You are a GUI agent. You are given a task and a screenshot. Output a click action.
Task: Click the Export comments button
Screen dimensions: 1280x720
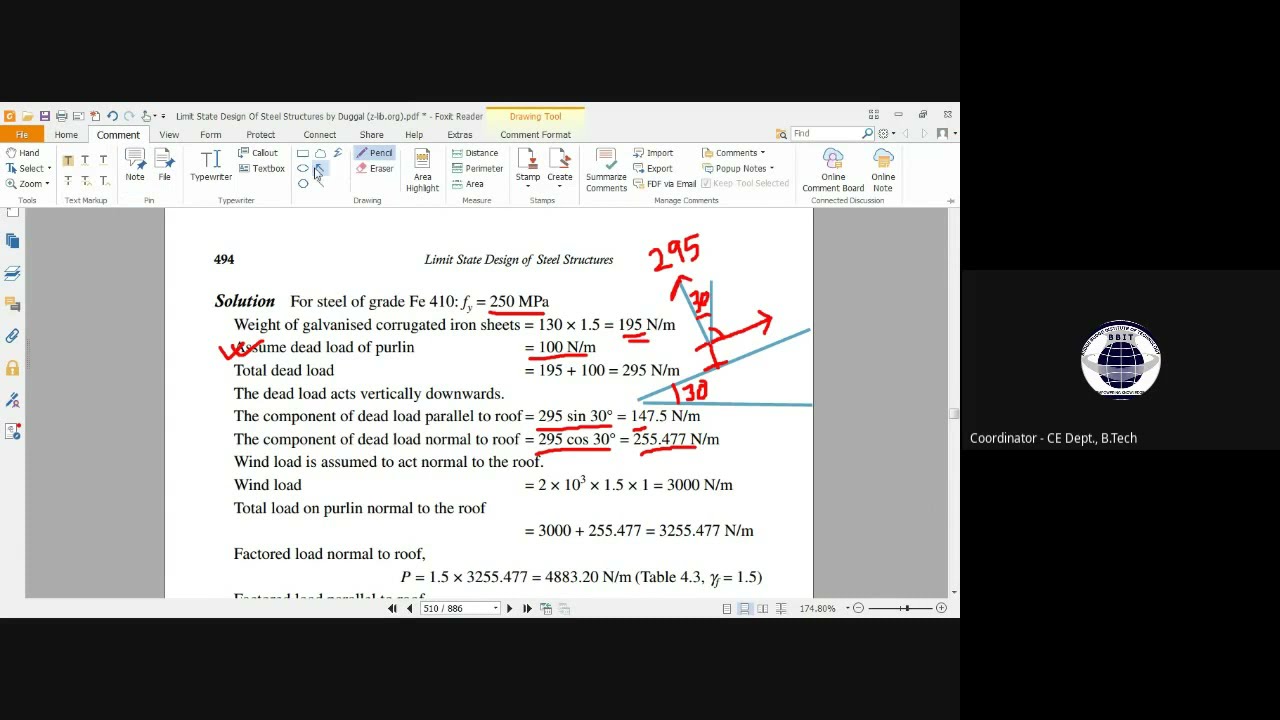click(653, 169)
